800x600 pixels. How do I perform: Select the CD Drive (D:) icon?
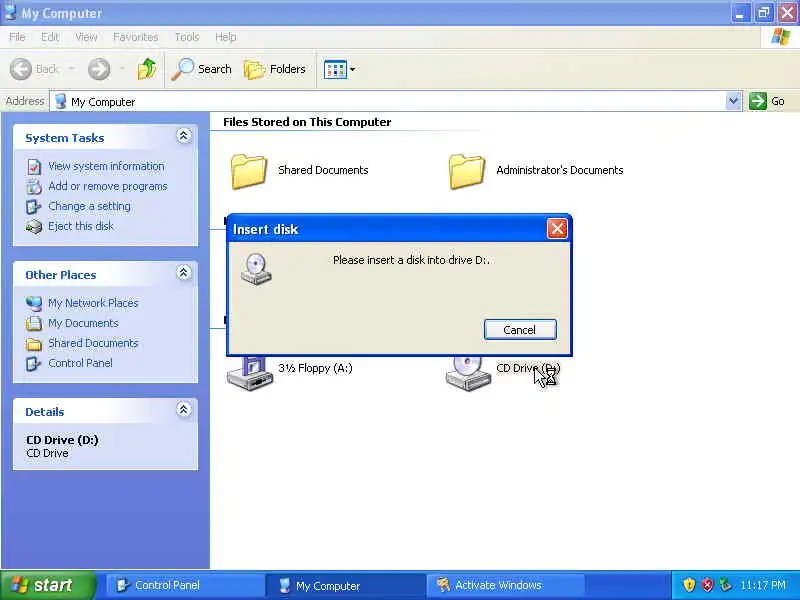pyautogui.click(x=467, y=374)
